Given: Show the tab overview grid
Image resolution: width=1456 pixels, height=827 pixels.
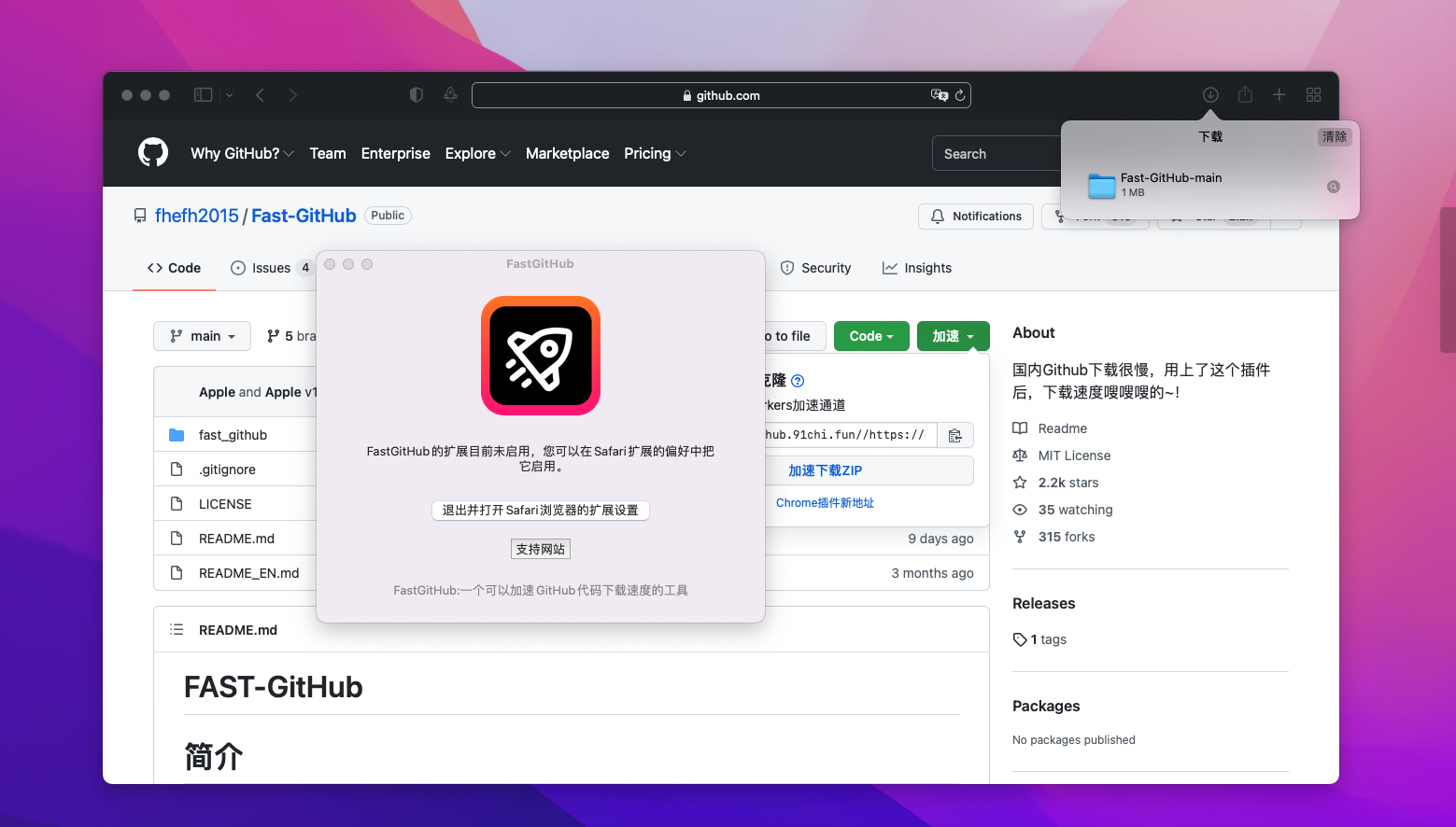Looking at the screenshot, I should tap(1314, 95).
